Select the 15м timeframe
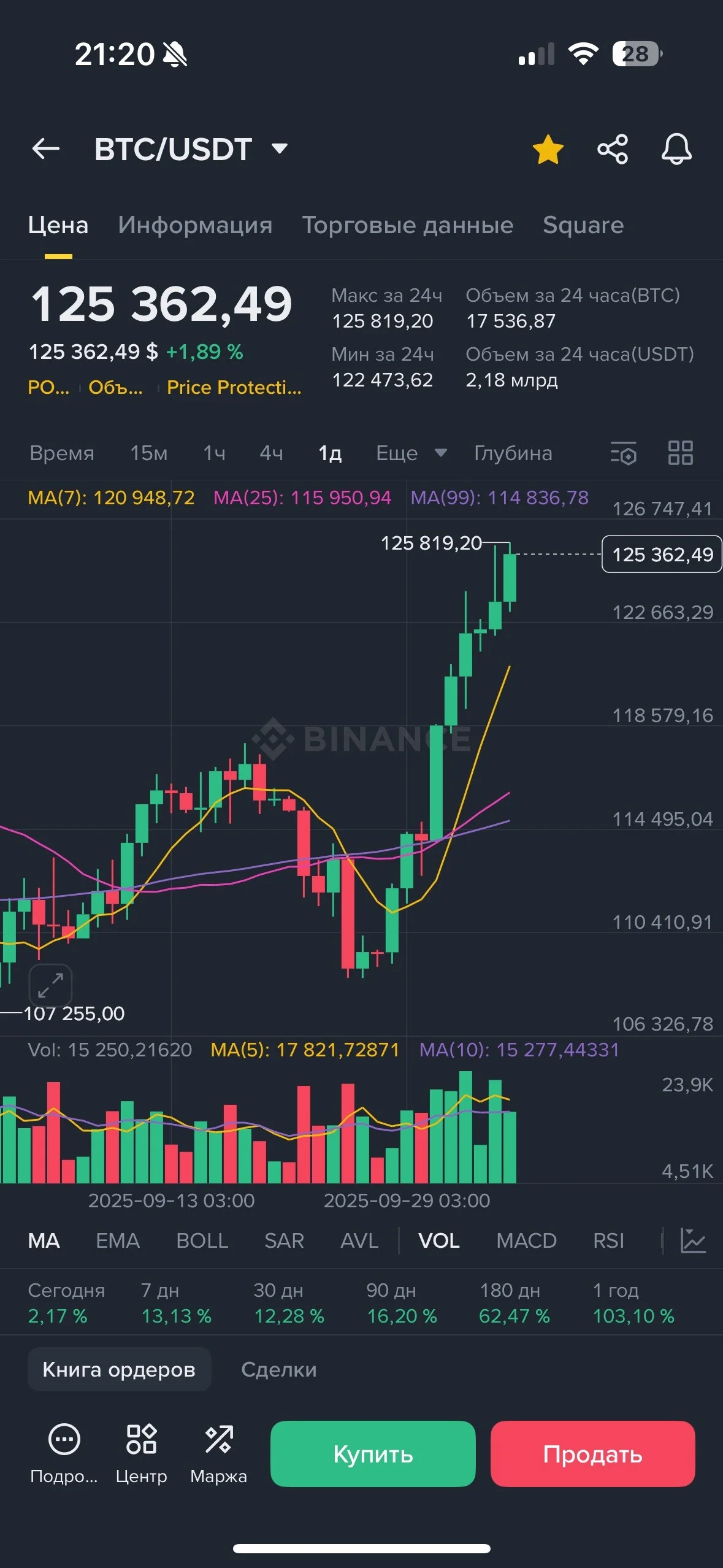The width and height of the screenshot is (723, 1568). (x=148, y=453)
